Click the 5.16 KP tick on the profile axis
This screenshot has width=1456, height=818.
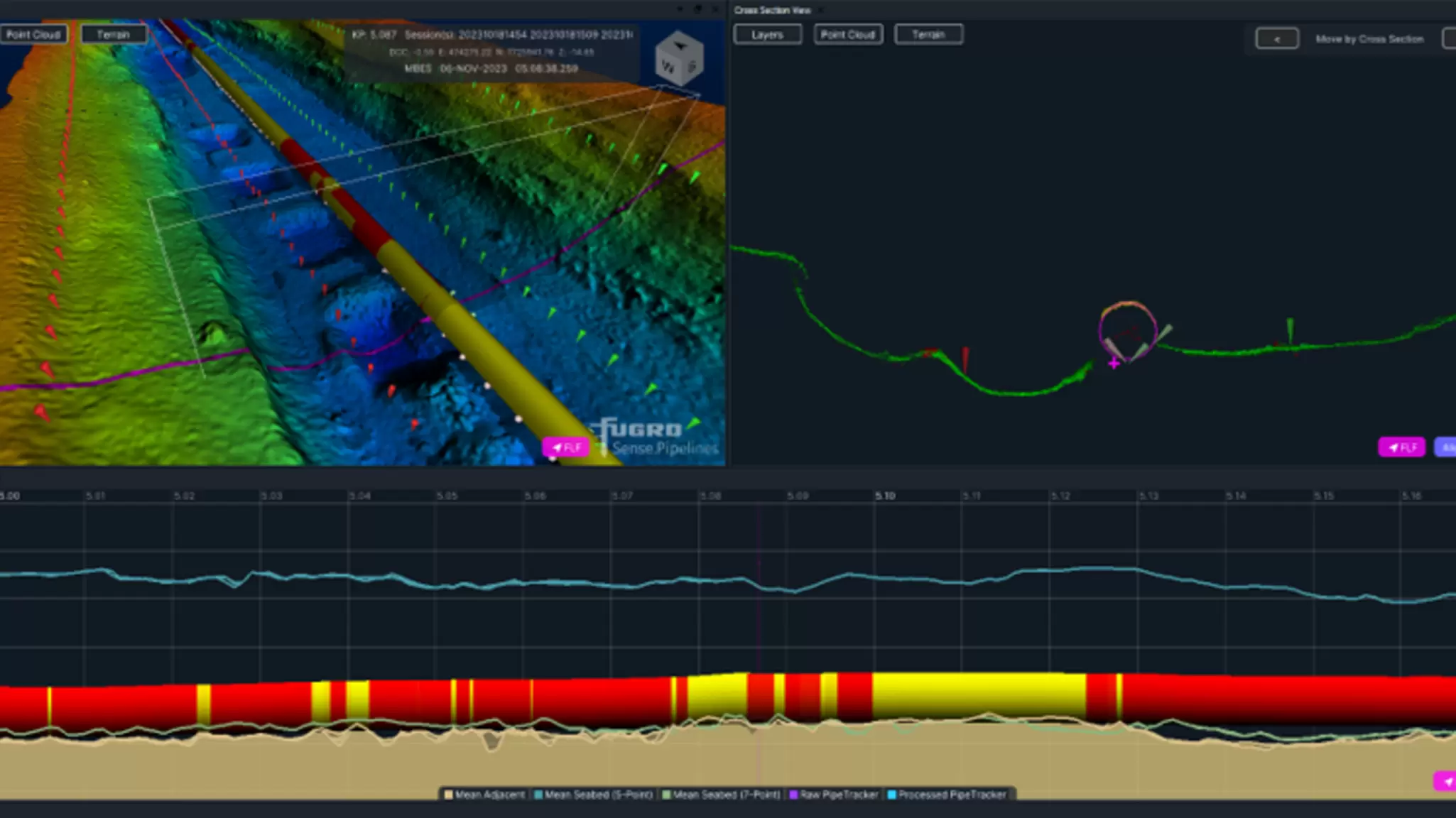(1411, 496)
